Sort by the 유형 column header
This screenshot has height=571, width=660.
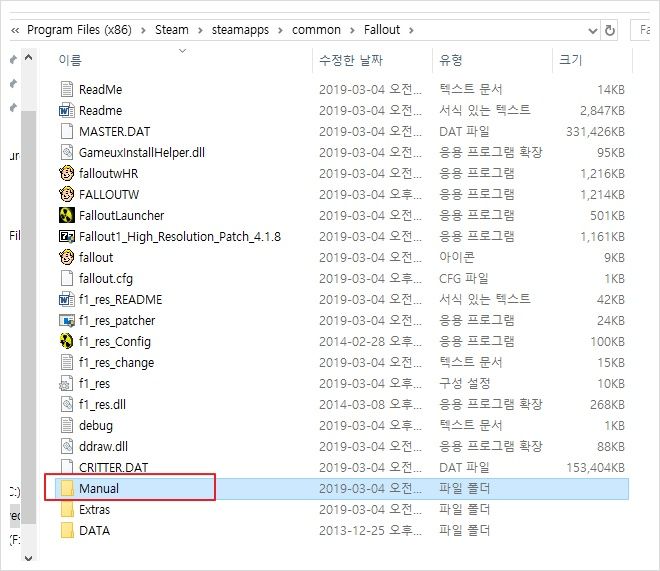tap(451, 60)
